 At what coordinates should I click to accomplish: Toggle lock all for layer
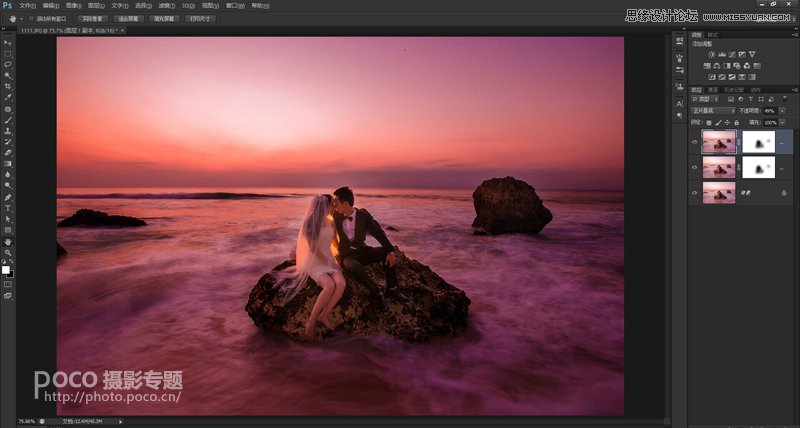click(736, 123)
